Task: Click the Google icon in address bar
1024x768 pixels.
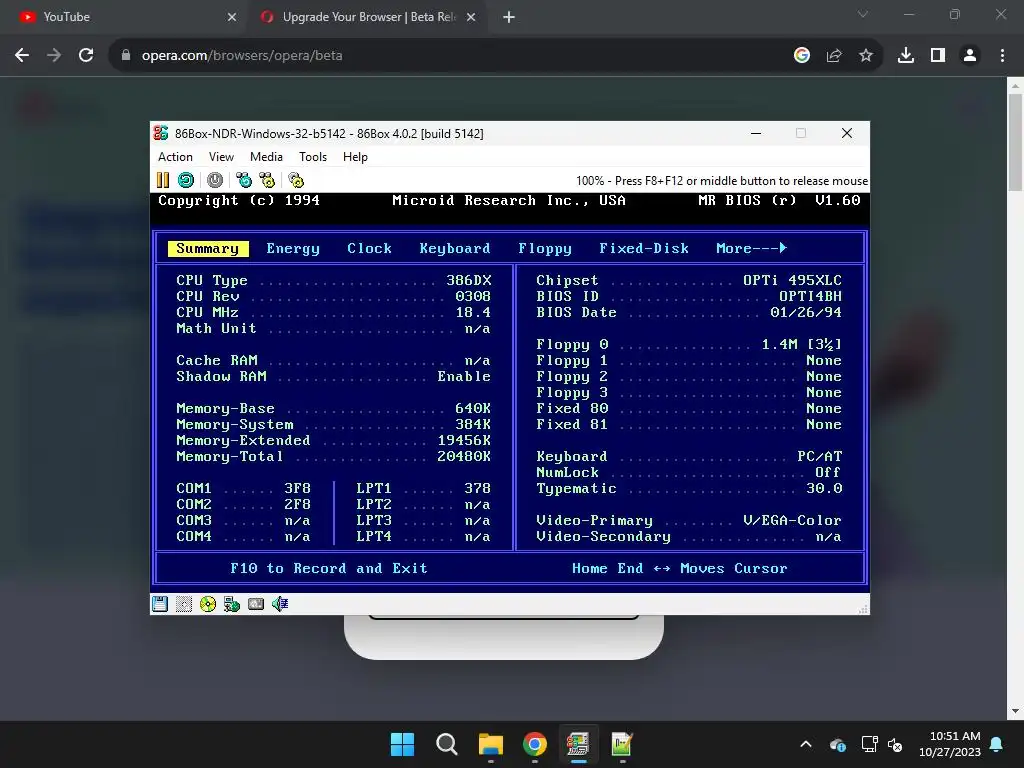Action: pos(802,56)
